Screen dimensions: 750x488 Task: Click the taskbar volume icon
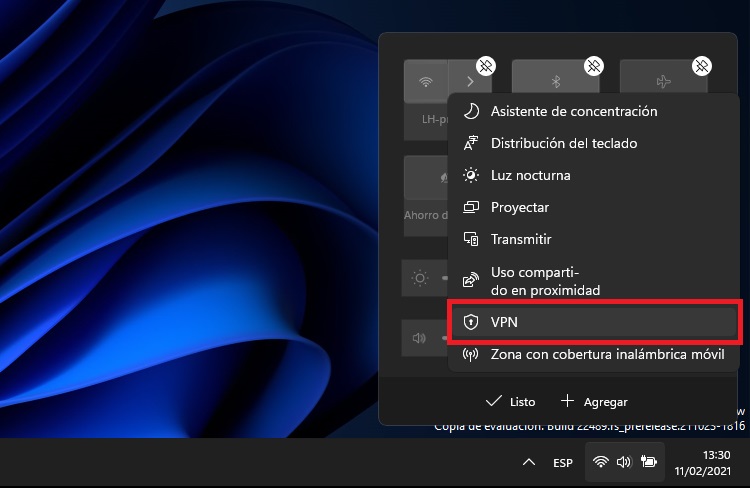[624, 462]
